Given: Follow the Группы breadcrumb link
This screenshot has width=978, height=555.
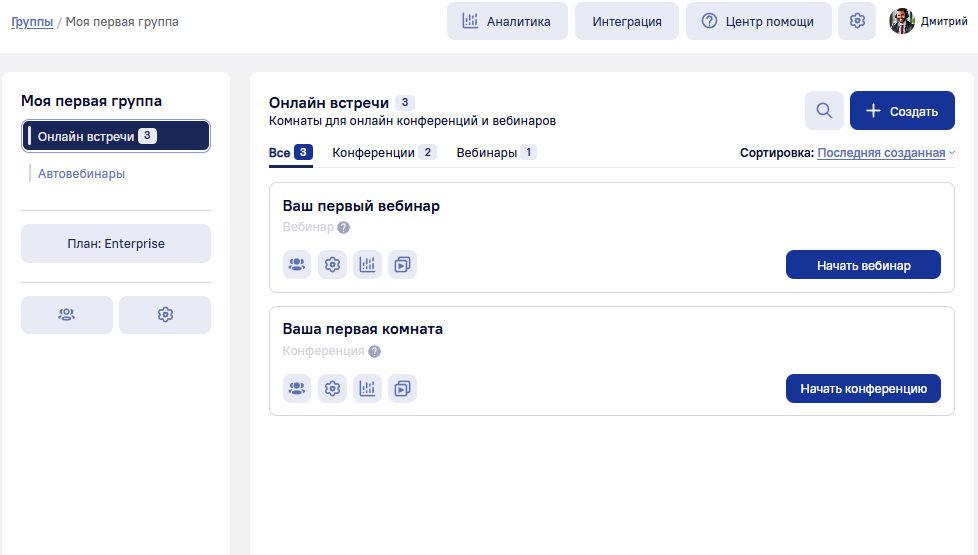Looking at the screenshot, I should (x=32, y=21).
